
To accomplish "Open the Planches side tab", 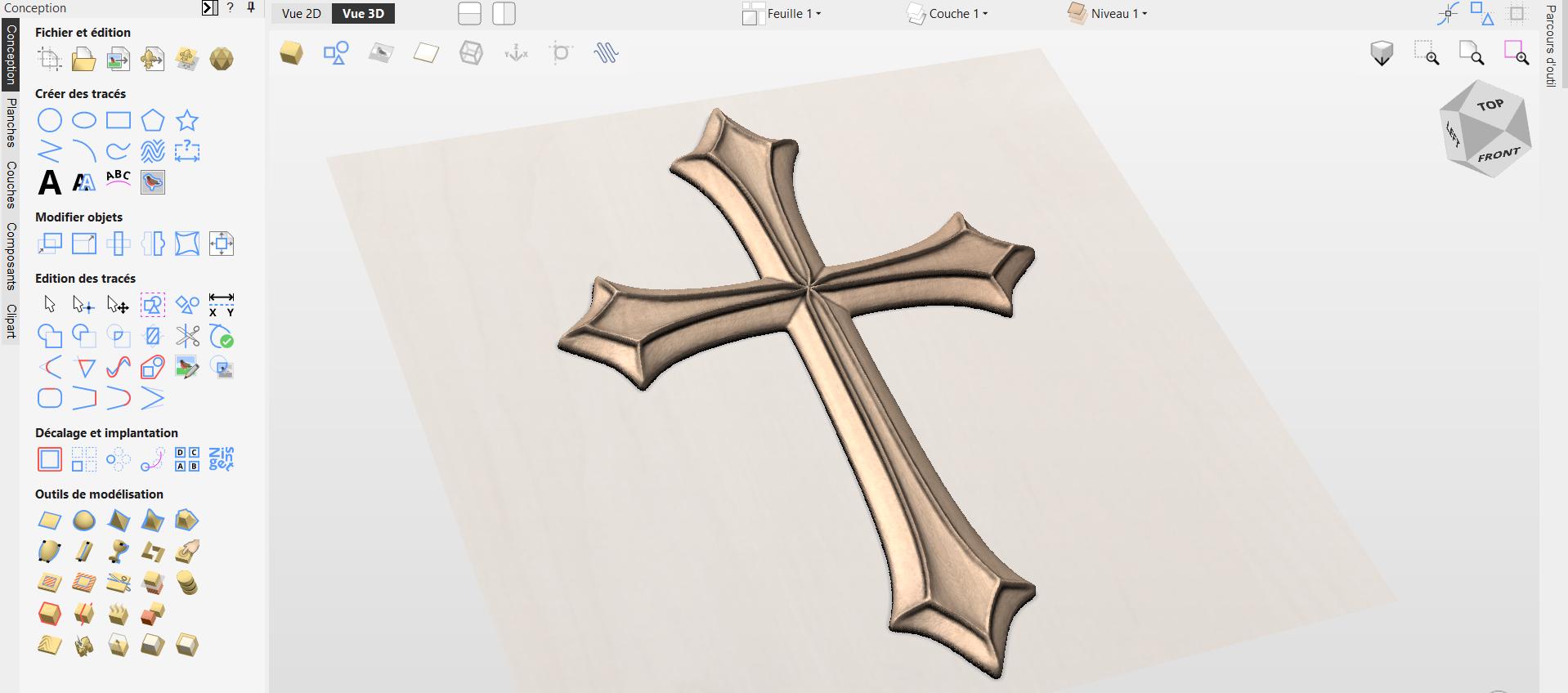I will 11,122.
